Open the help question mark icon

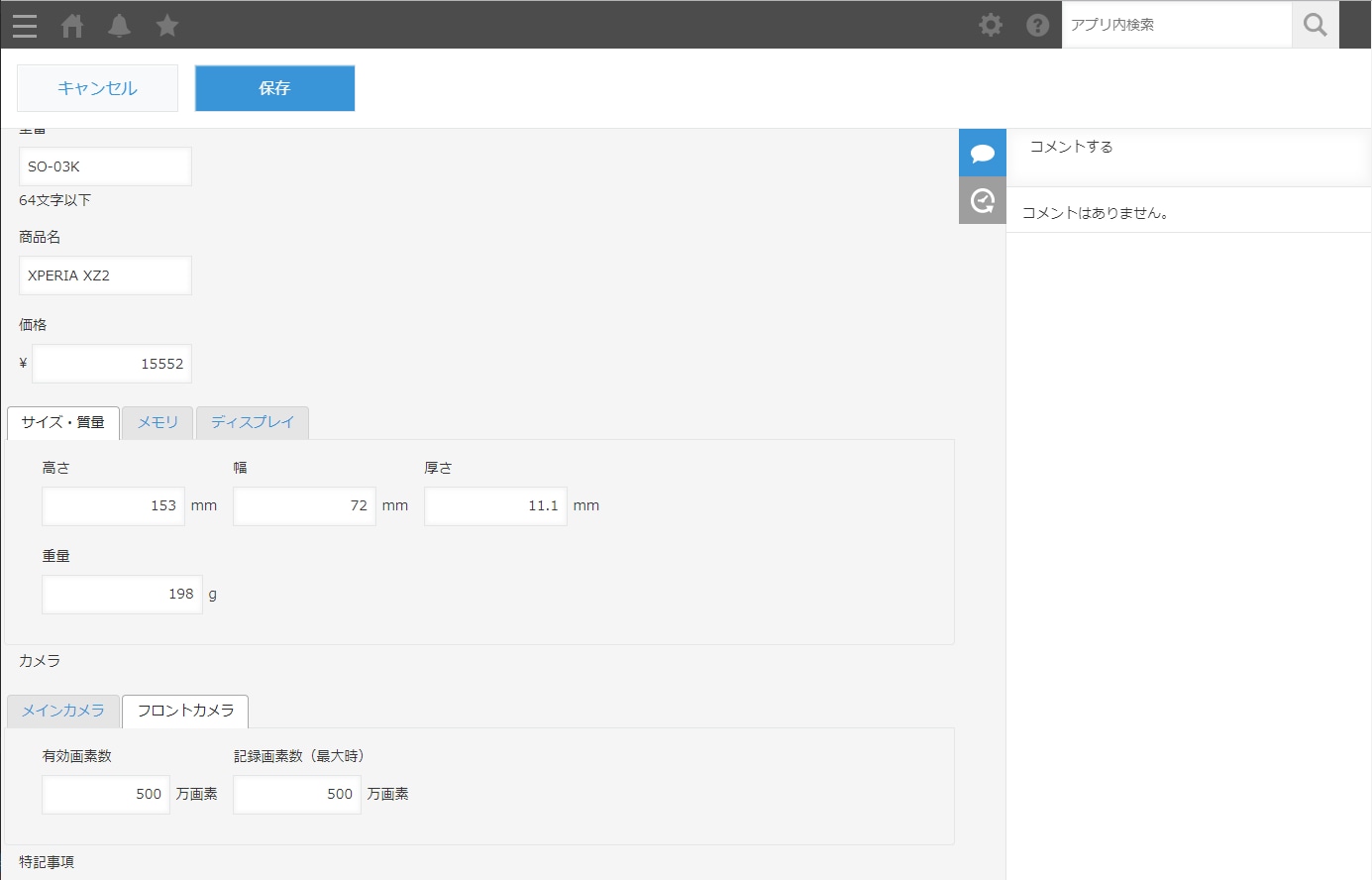point(1037,25)
